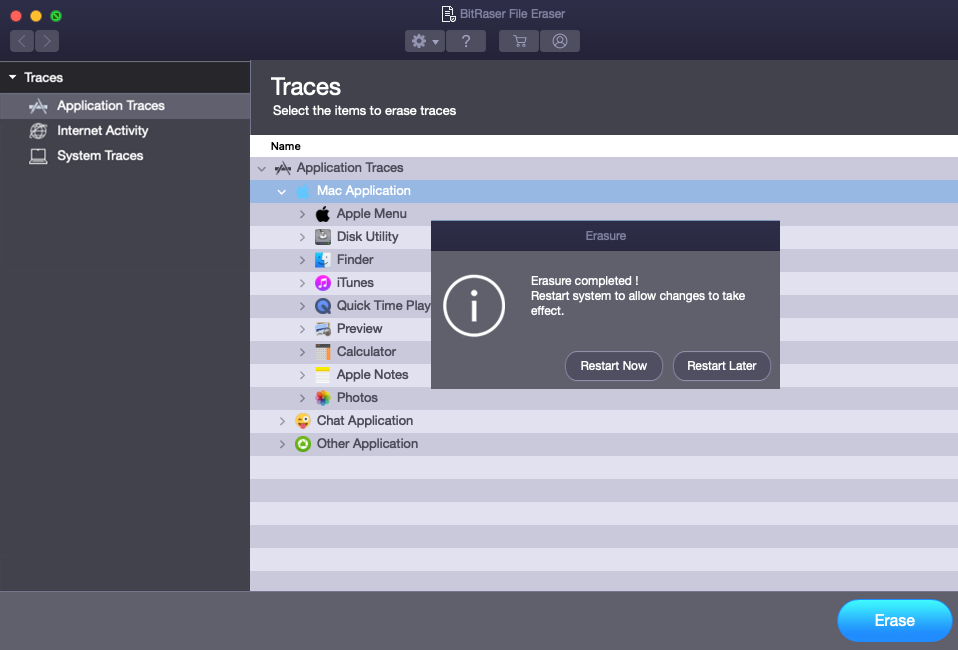
Task: Click the blue Erase button
Action: (894, 621)
